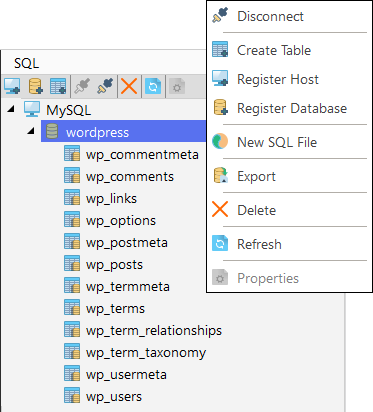This screenshot has height=412, width=373.
Task: Click Create Table toolbar icon
Action: click(x=58, y=86)
